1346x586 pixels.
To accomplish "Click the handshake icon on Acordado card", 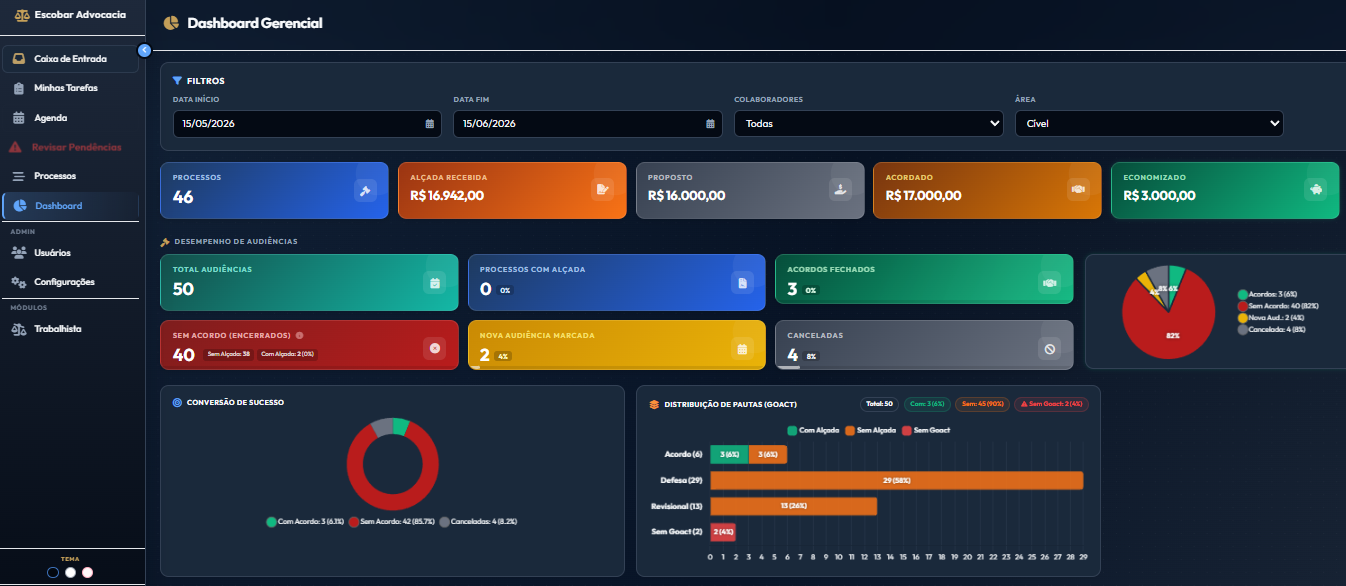I will pos(1078,190).
